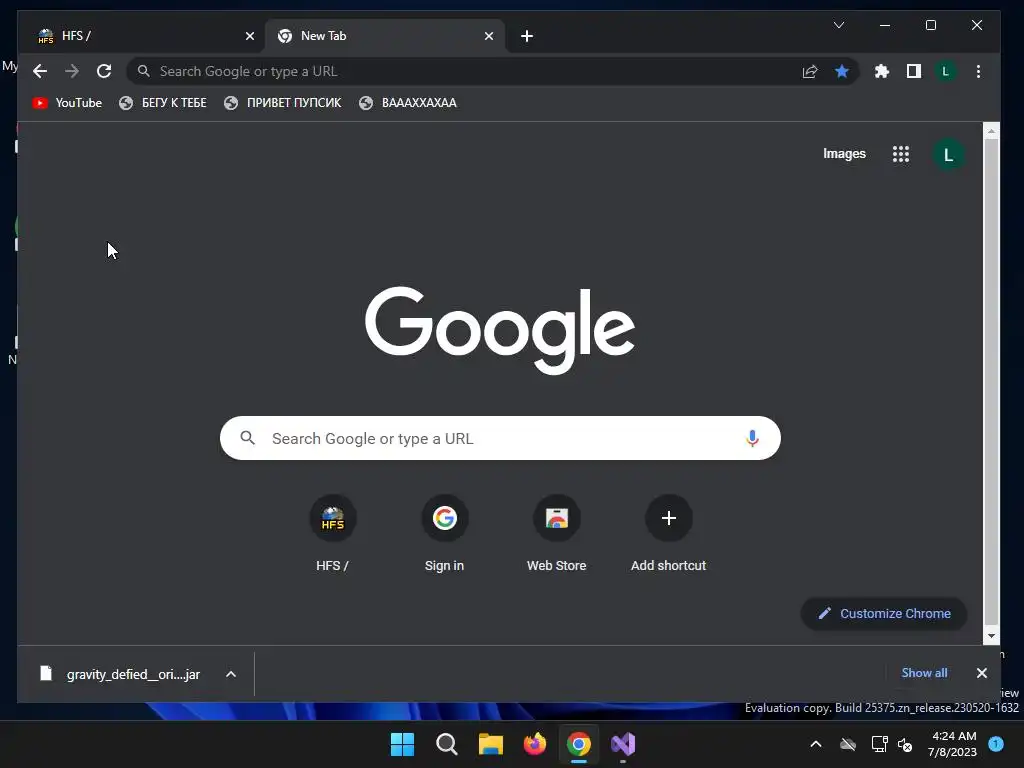Open the network tray icon
This screenshot has height=768, width=1024.
pyautogui.click(x=879, y=744)
